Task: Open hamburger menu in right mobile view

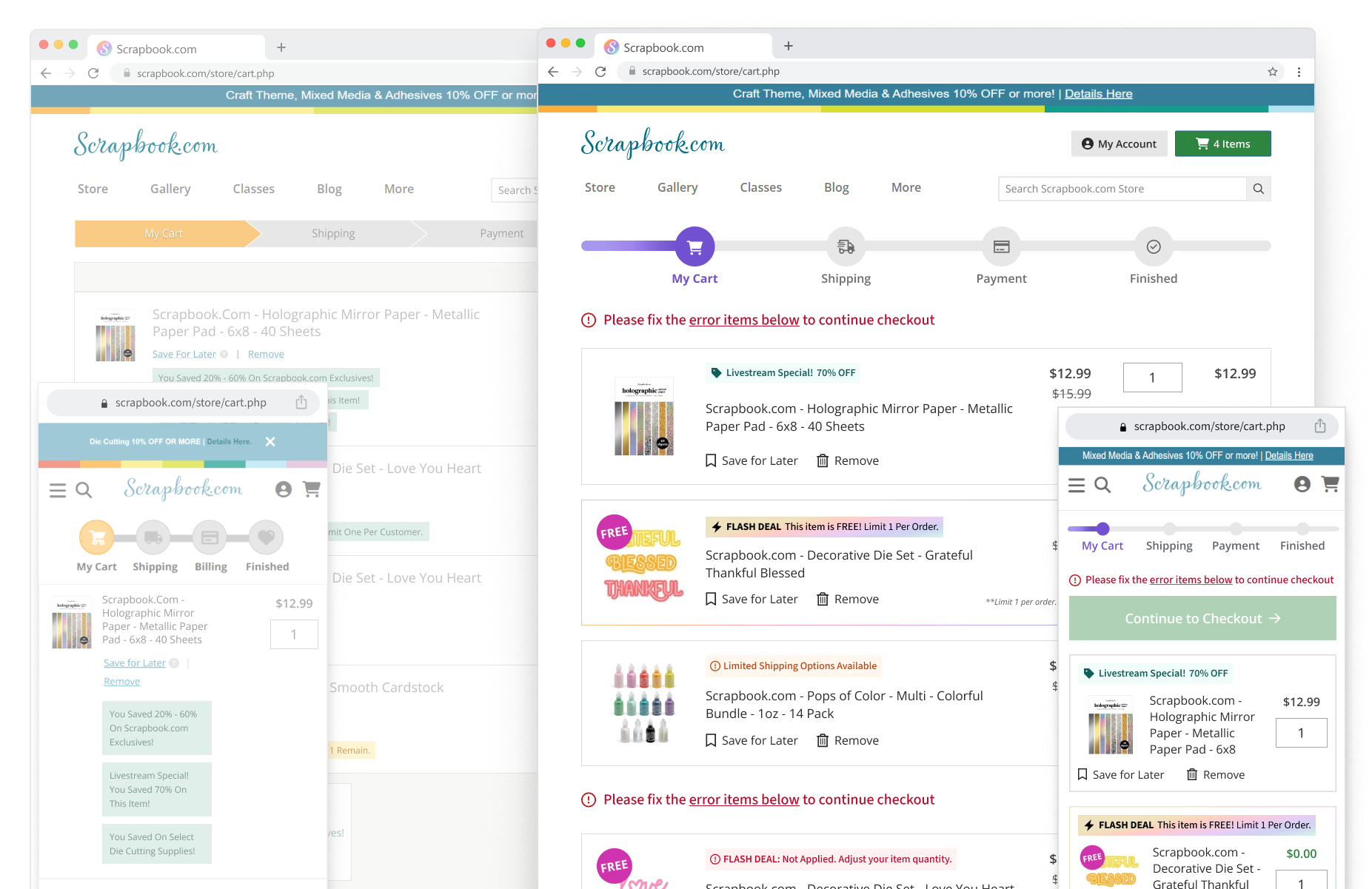Action: tap(1077, 485)
